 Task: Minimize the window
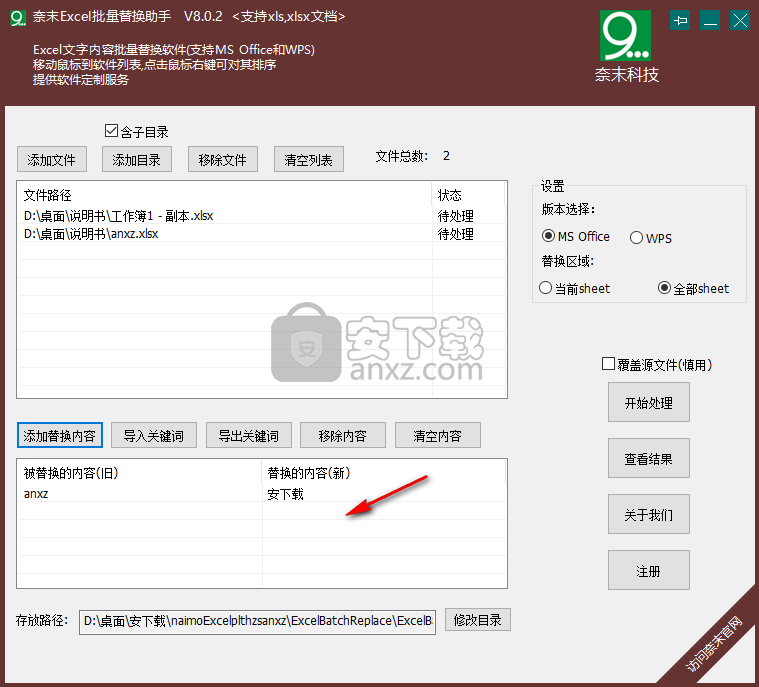coord(710,21)
